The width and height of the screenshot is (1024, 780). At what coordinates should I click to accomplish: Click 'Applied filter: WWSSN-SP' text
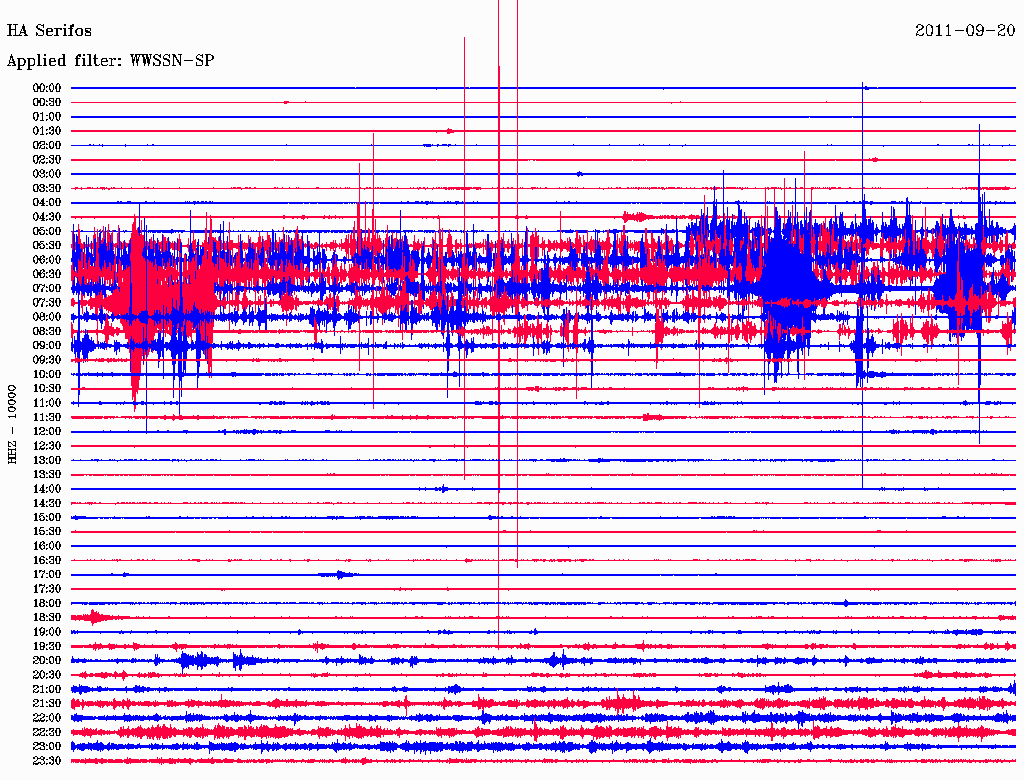coord(110,61)
